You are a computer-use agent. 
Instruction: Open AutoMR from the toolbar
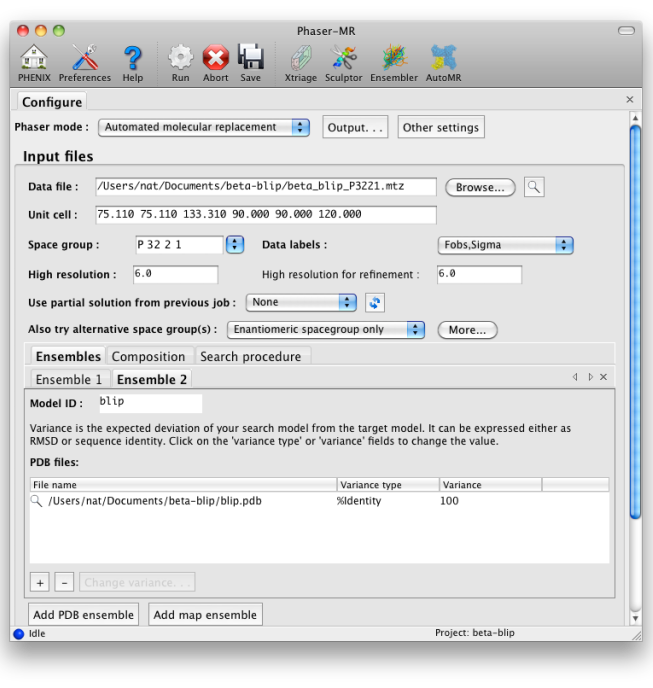pyautogui.click(x=443, y=62)
